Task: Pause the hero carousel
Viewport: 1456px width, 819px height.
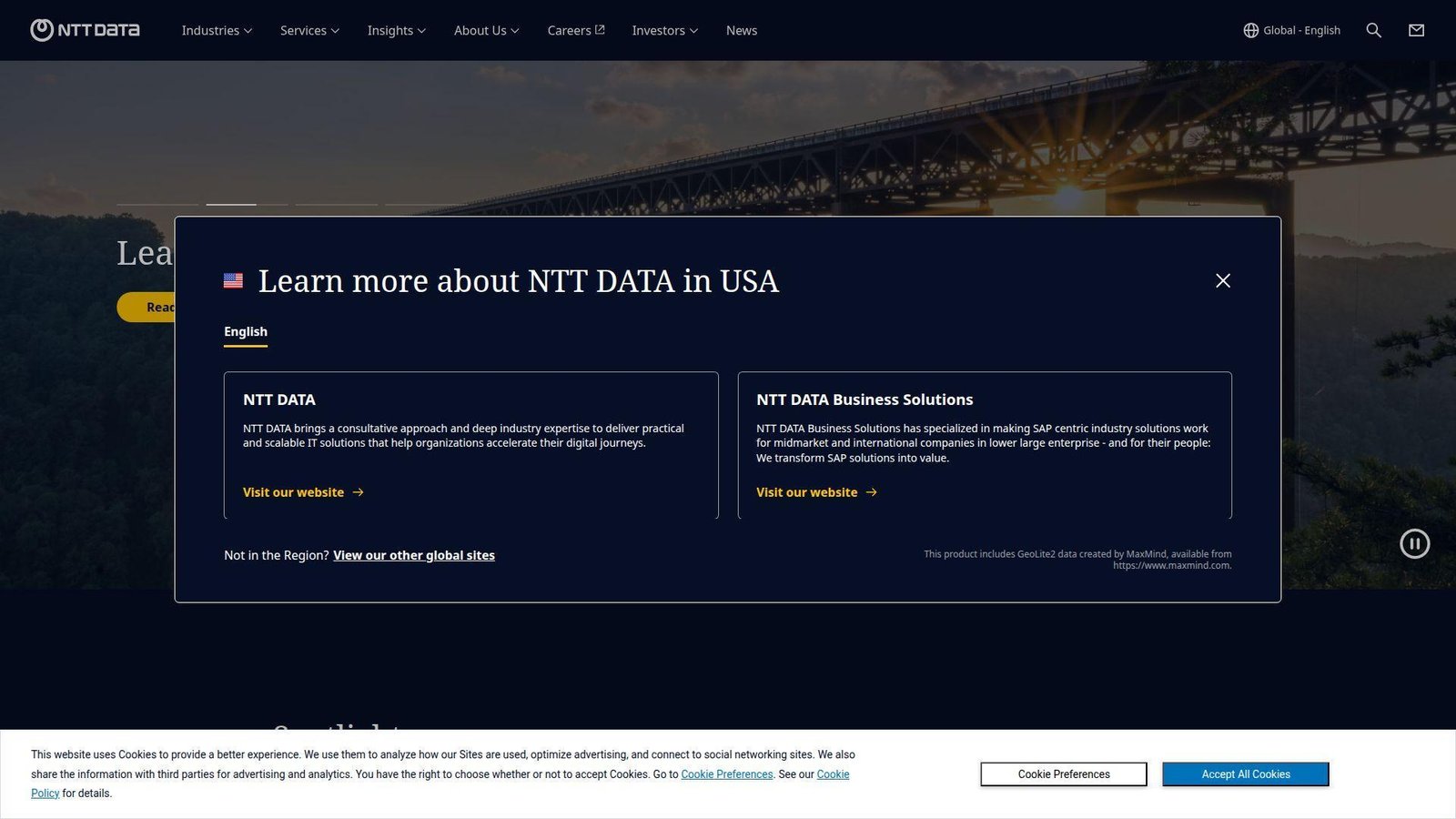Action: pyautogui.click(x=1414, y=543)
